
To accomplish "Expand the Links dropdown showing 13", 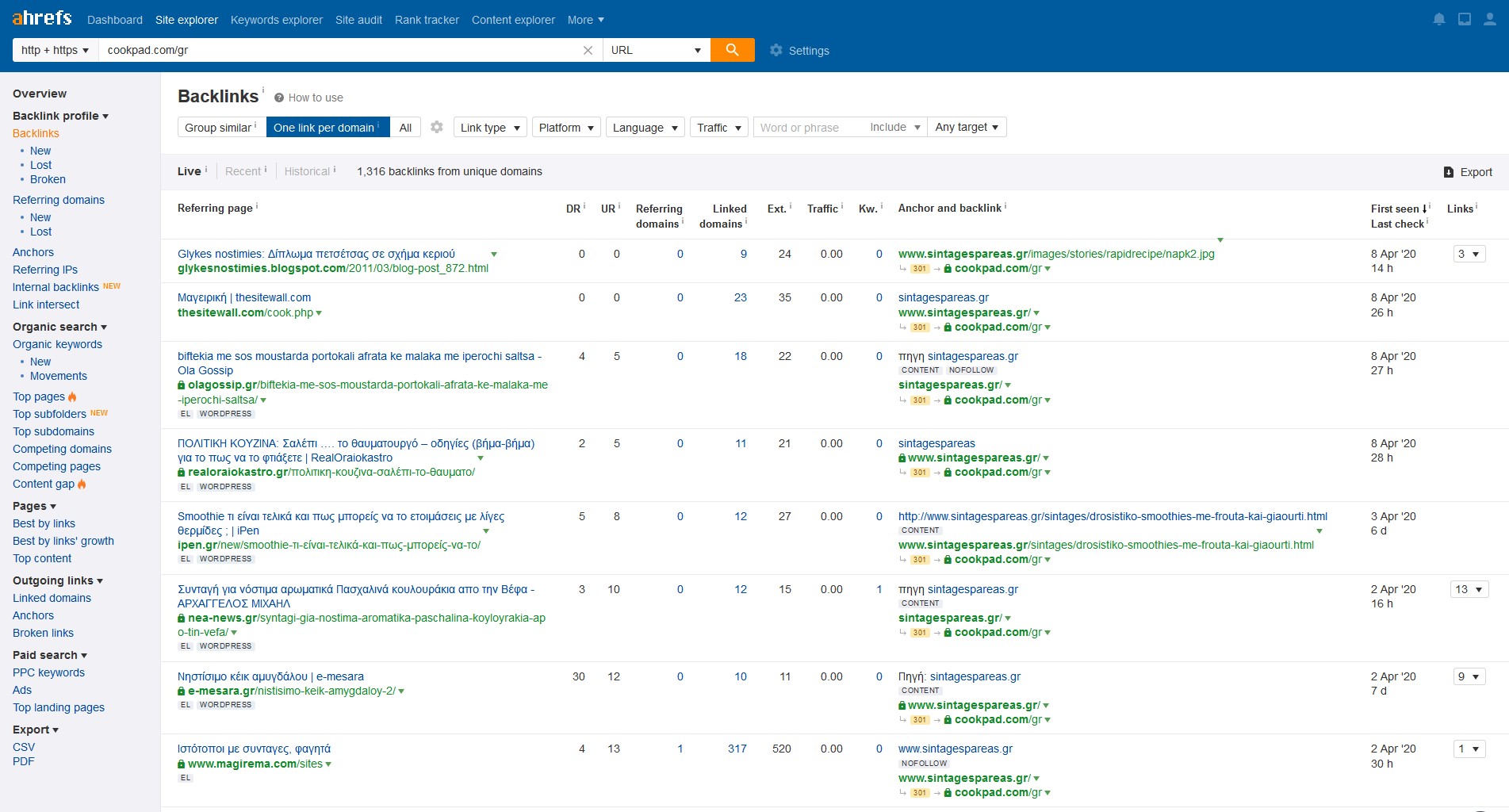I will pos(1469,589).
